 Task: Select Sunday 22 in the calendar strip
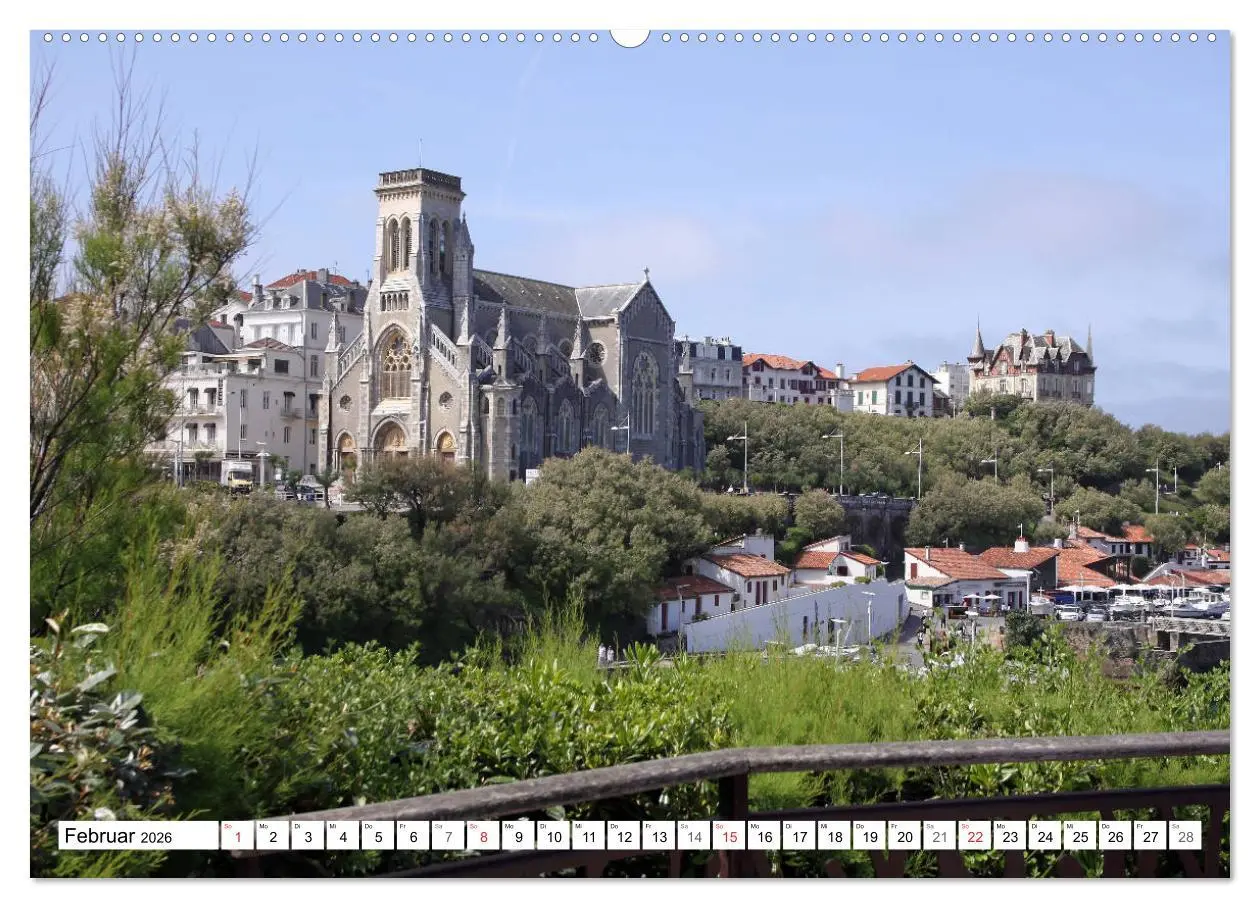click(974, 836)
